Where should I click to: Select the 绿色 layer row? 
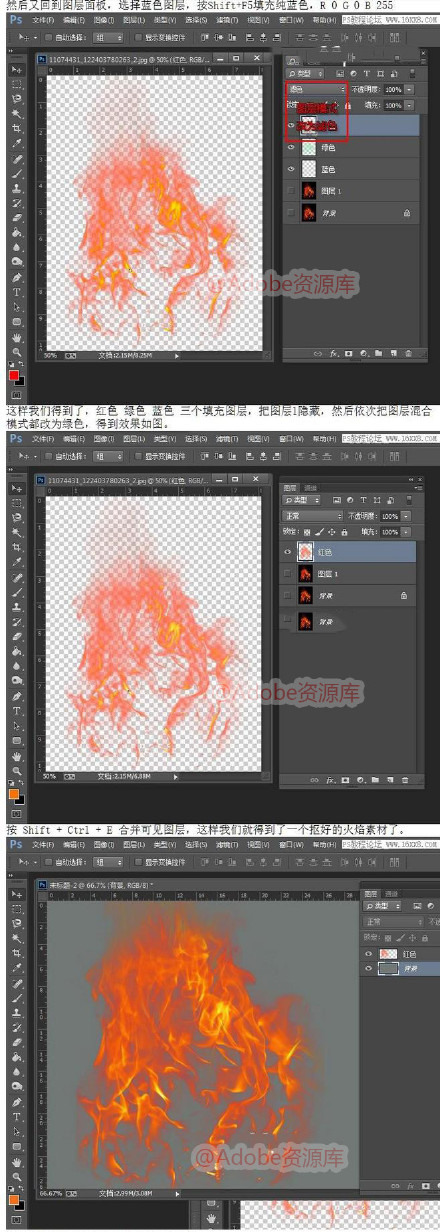coord(351,147)
